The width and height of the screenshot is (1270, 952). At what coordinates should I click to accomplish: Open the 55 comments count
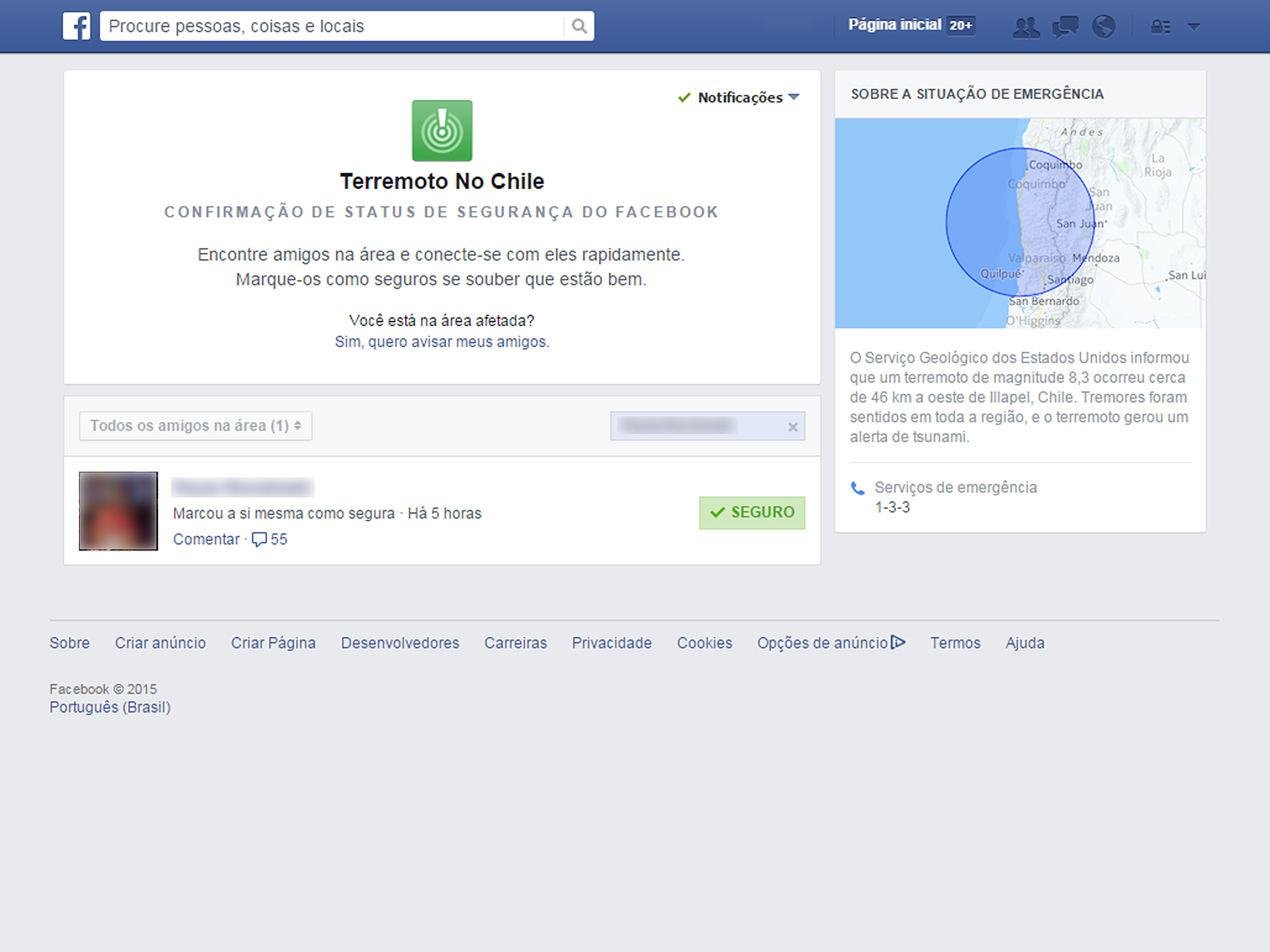(279, 539)
